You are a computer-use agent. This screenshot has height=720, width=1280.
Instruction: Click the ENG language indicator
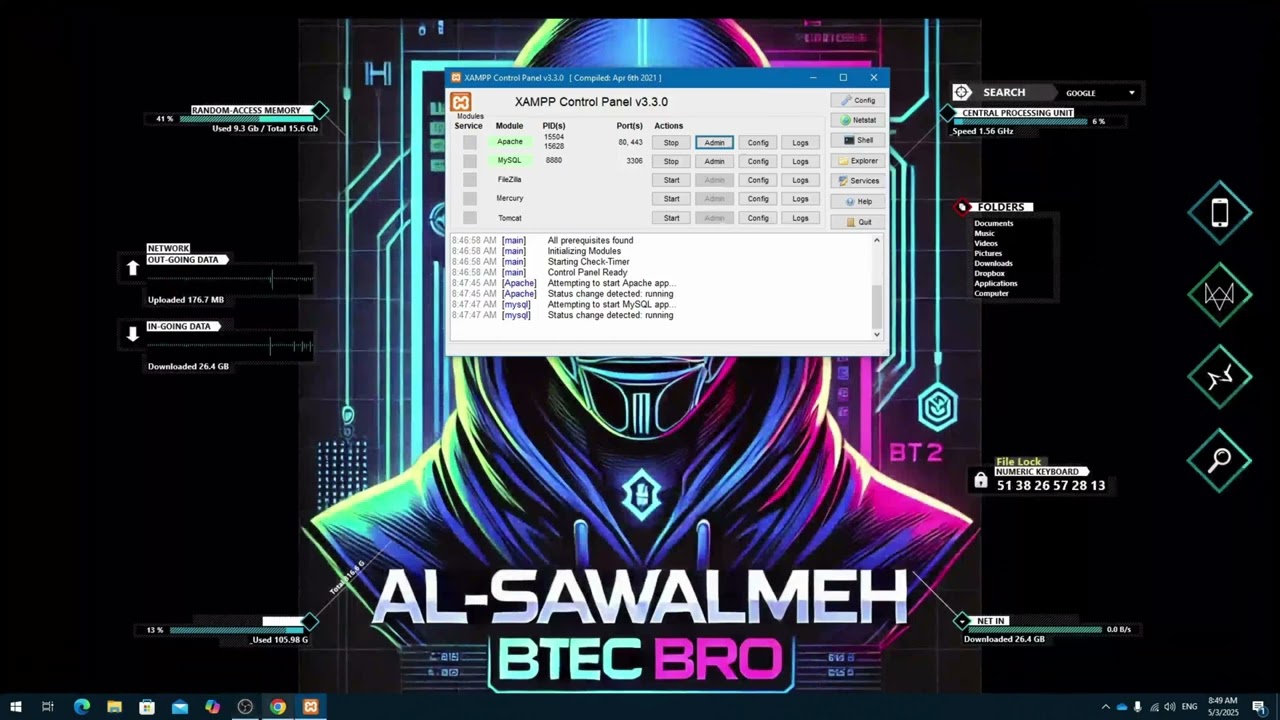(x=1189, y=707)
